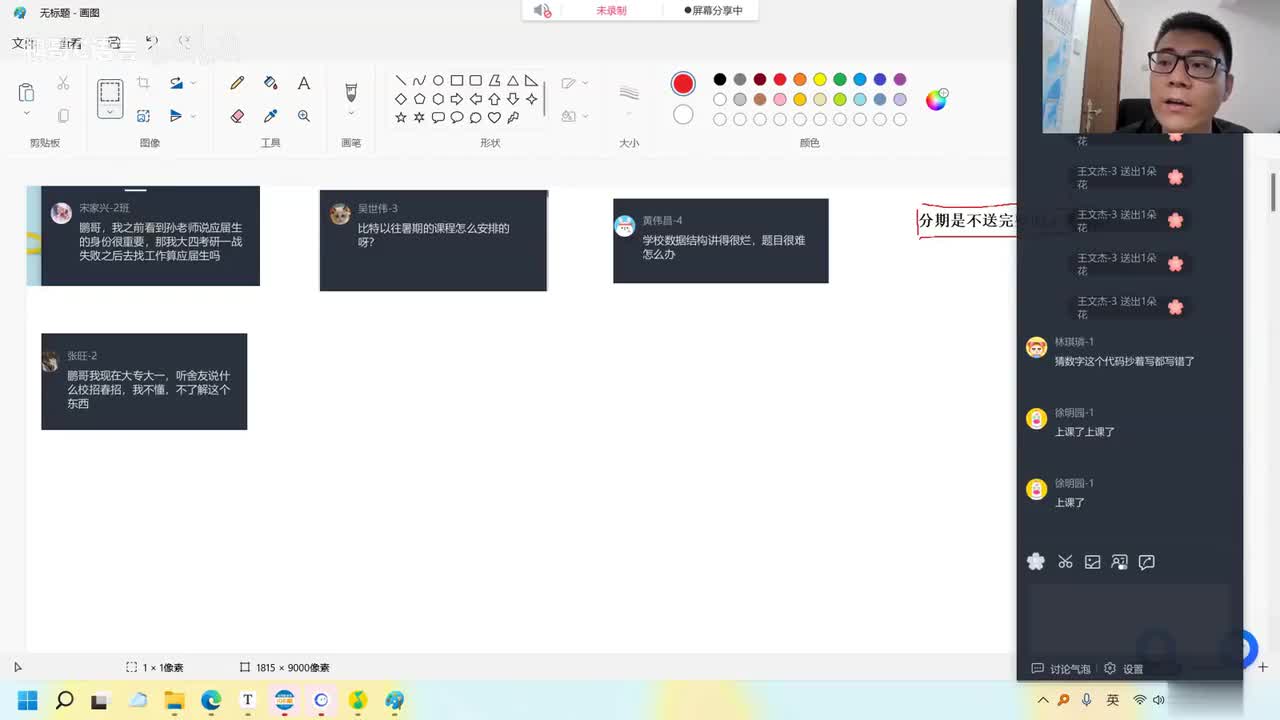Open Microsoft Edge from taskbar

[211, 700]
